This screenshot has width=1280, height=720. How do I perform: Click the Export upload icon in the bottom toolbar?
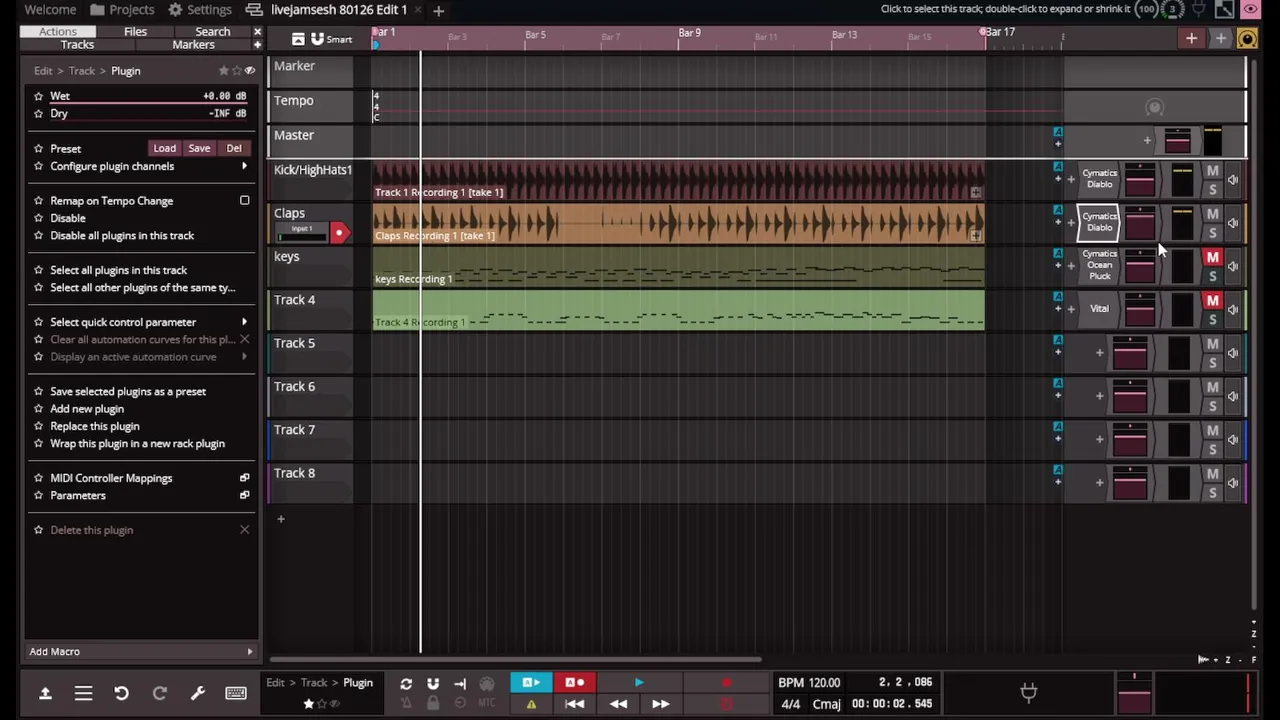click(x=45, y=693)
